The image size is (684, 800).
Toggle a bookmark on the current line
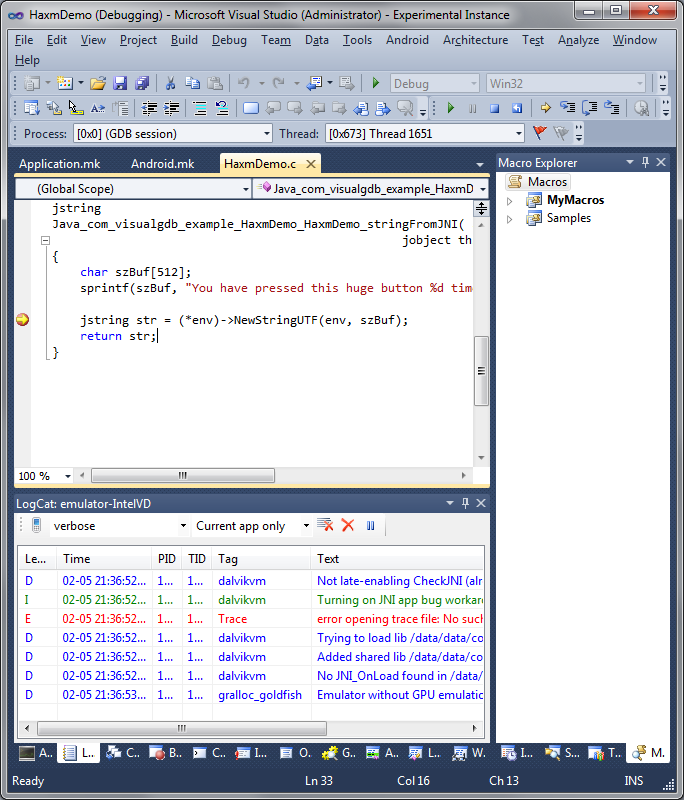point(250,108)
